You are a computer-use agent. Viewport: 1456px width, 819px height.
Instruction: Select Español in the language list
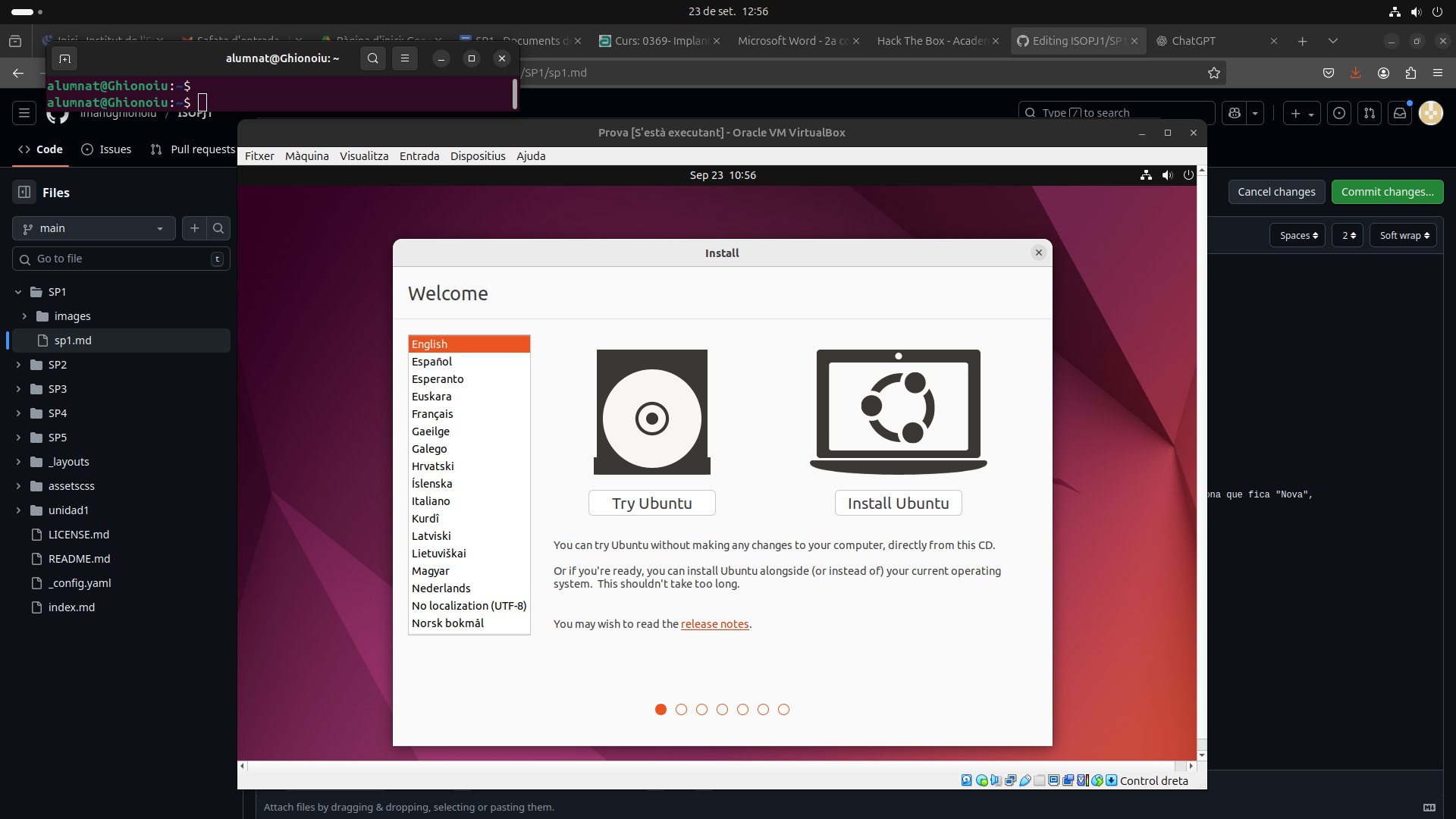tap(431, 362)
